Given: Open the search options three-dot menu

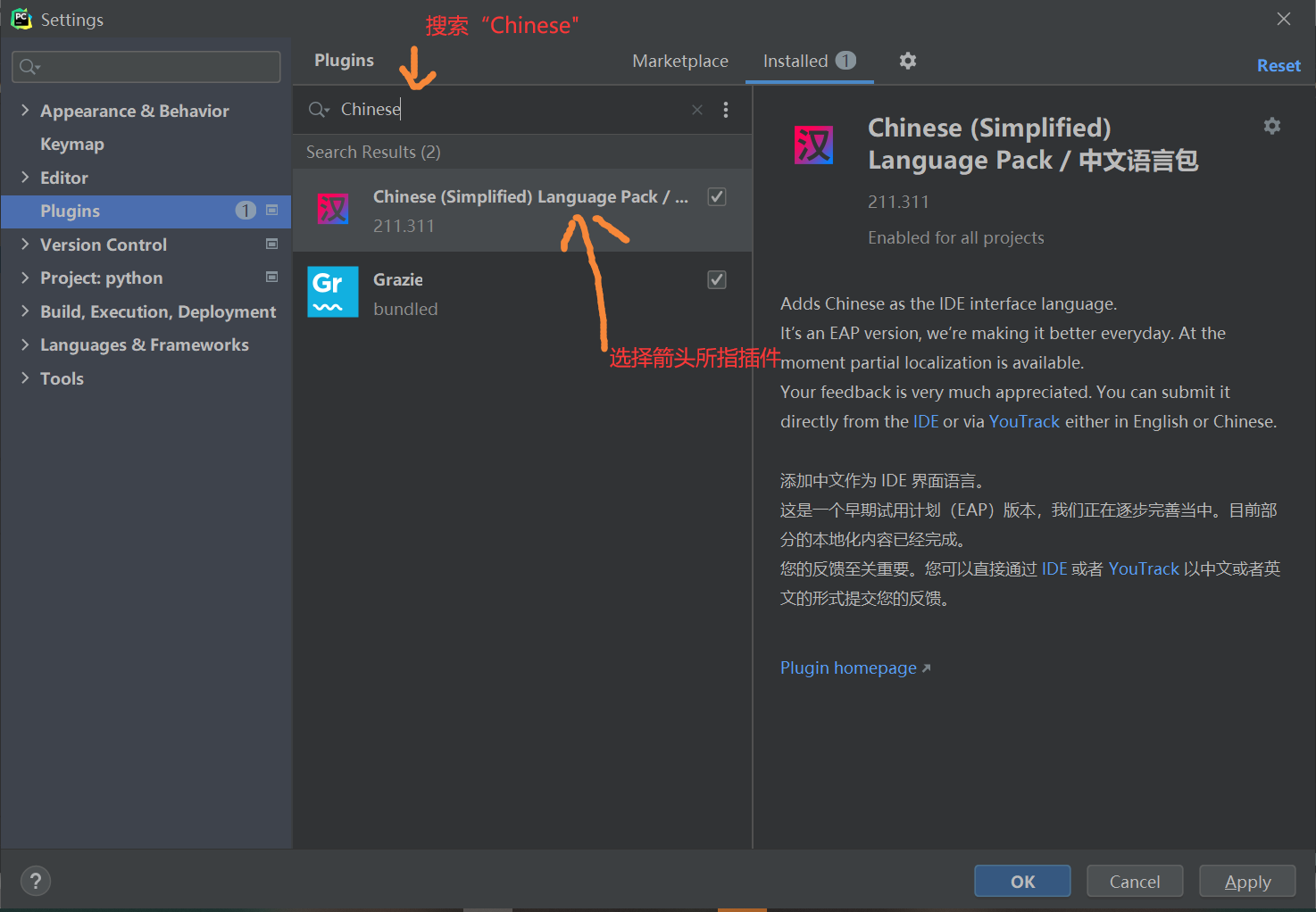Looking at the screenshot, I should pyautogui.click(x=726, y=110).
